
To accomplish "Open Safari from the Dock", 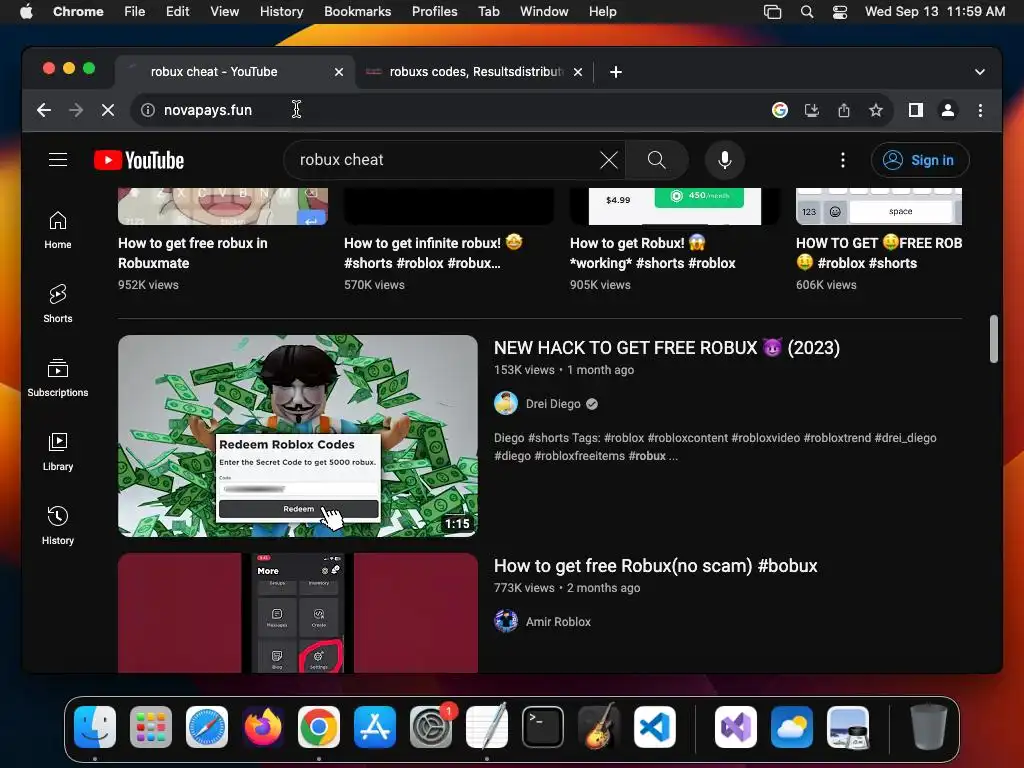I will pyautogui.click(x=207, y=727).
